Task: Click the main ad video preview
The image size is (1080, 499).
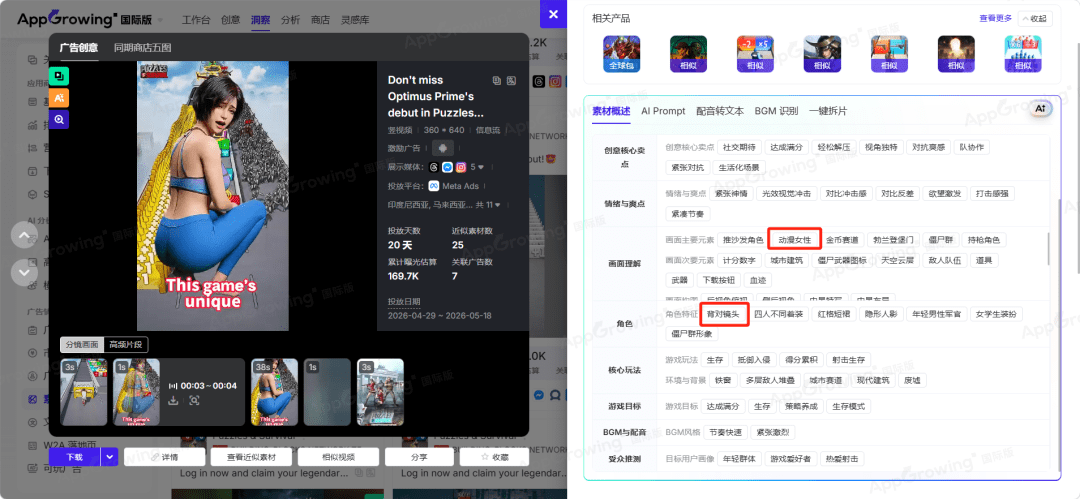Action: pyautogui.click(x=213, y=196)
